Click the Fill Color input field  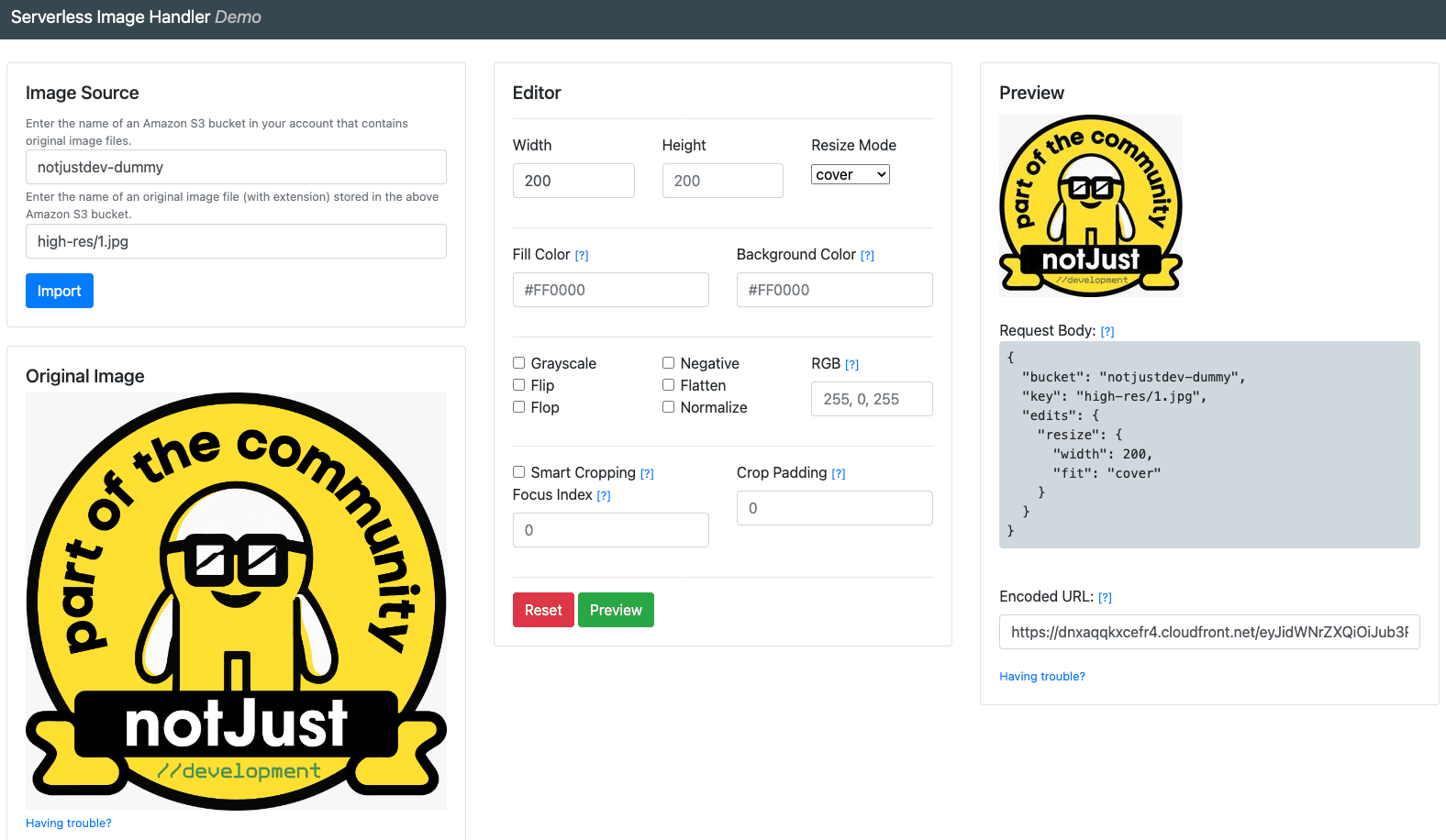pos(610,290)
